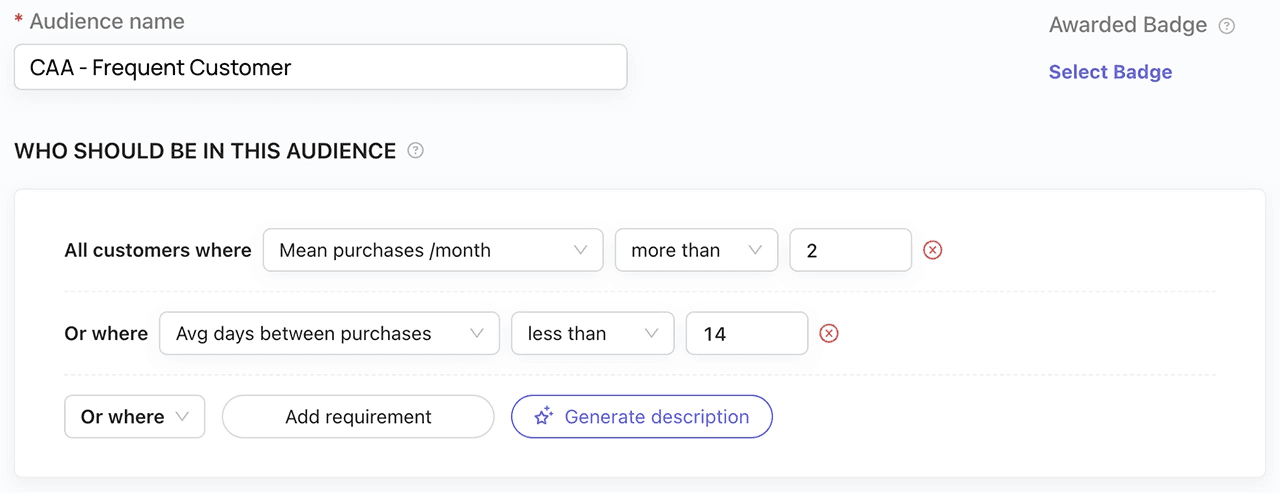The image size is (1280, 493).
Task: Click the Add requirement button
Action: (x=358, y=417)
